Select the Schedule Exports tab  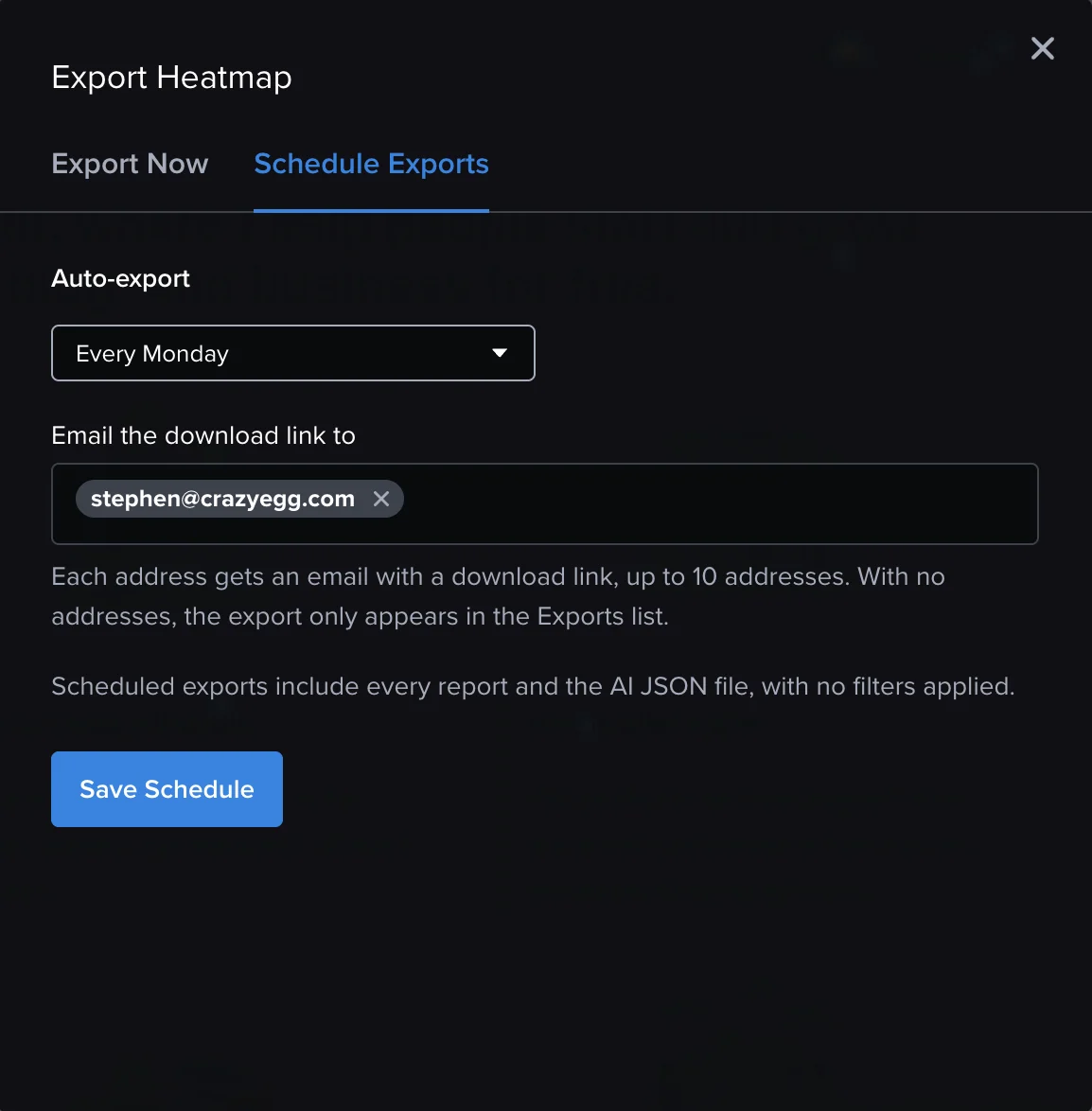[371, 164]
